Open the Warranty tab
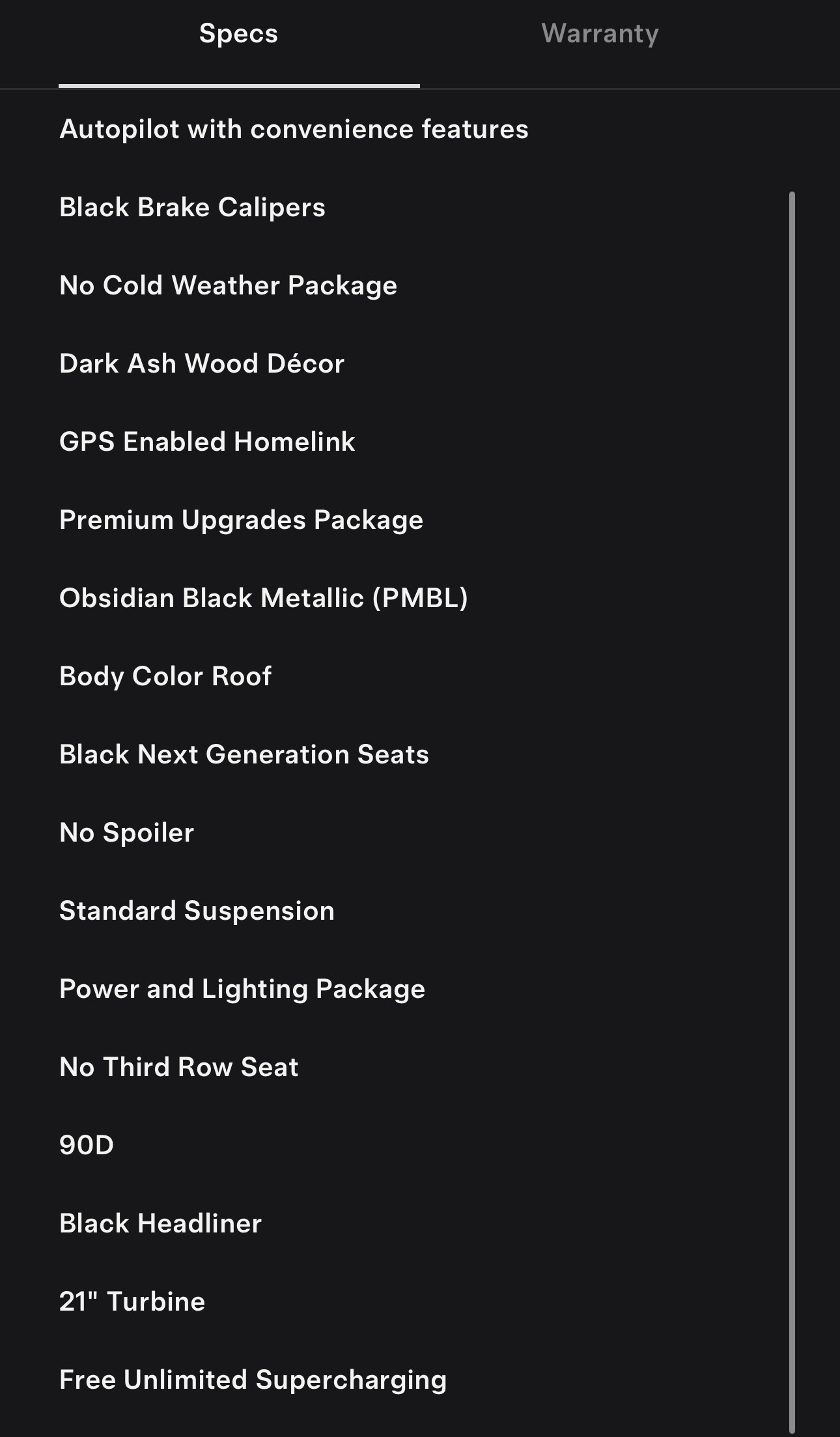The width and height of the screenshot is (840, 1437). click(x=600, y=34)
